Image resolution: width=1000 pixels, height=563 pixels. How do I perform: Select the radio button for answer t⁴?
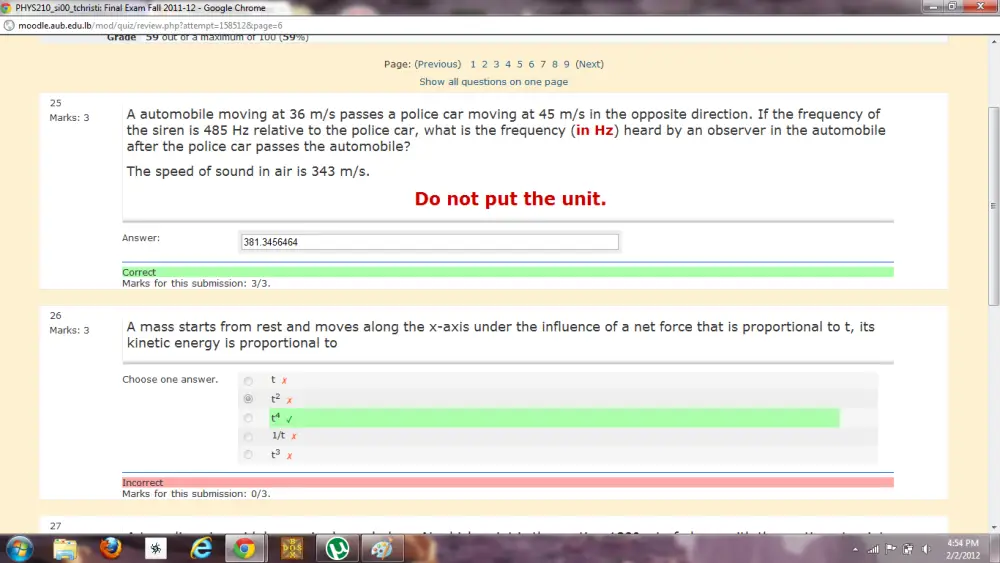[248, 418]
